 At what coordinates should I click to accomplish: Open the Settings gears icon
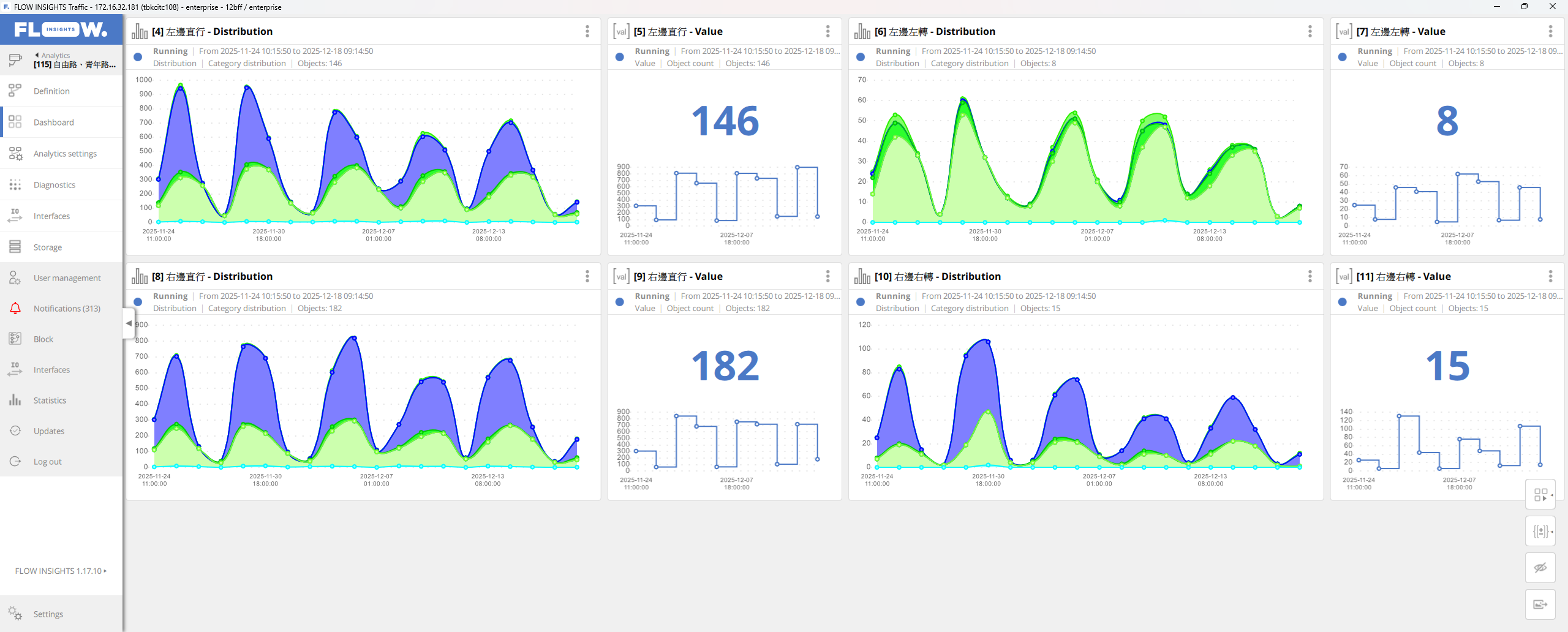(x=15, y=614)
